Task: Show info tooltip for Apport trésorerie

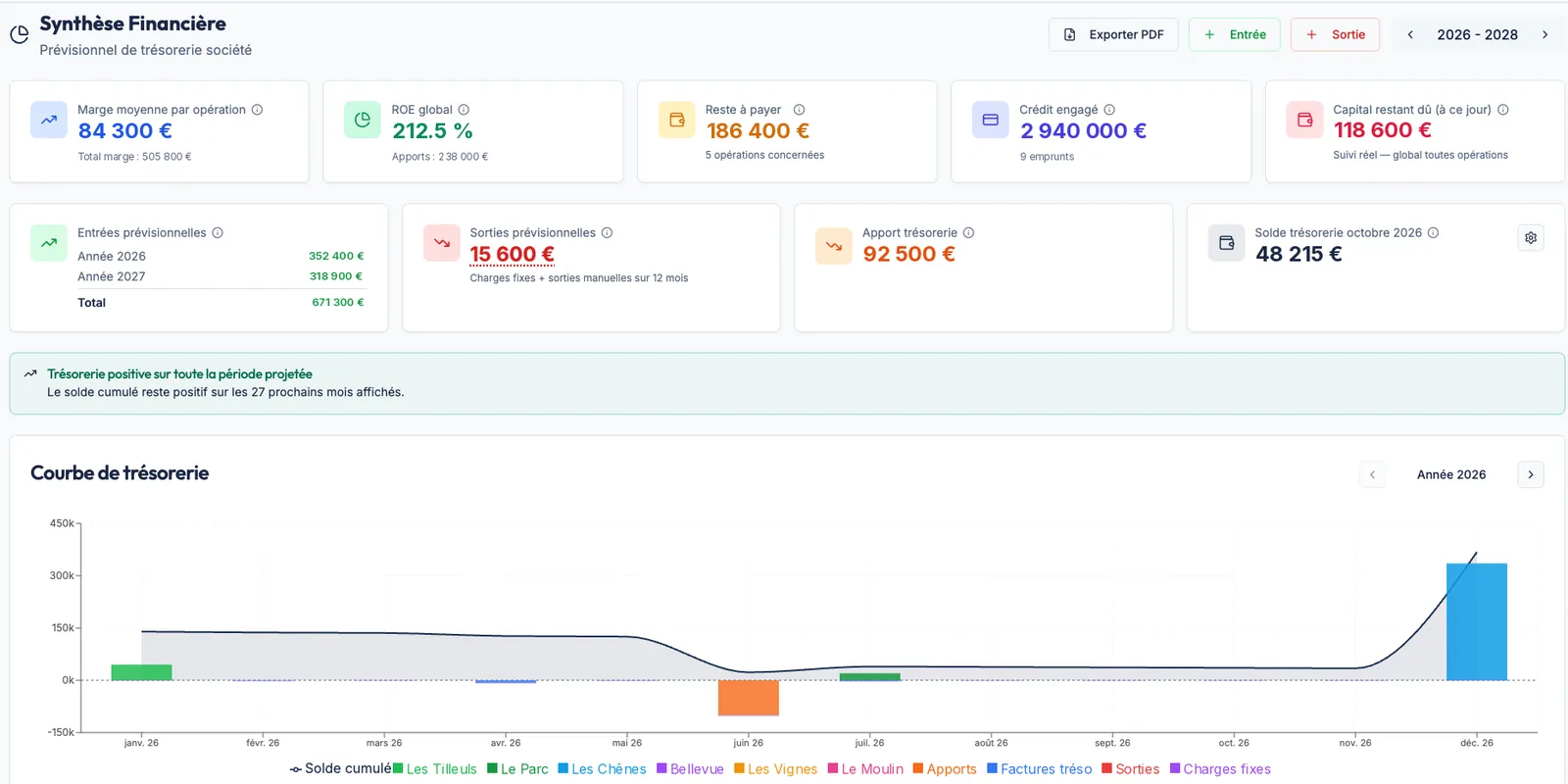Action: coord(968,233)
